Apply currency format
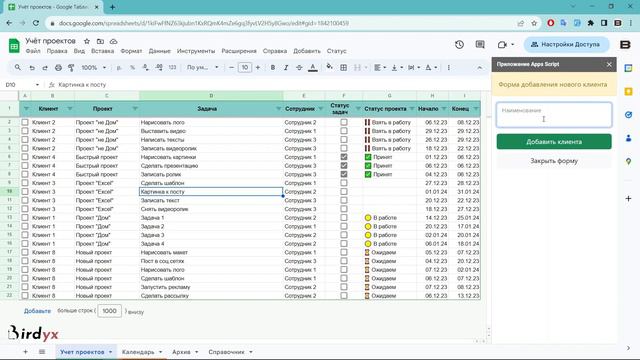This screenshot has height=360, width=640. pos(119,67)
